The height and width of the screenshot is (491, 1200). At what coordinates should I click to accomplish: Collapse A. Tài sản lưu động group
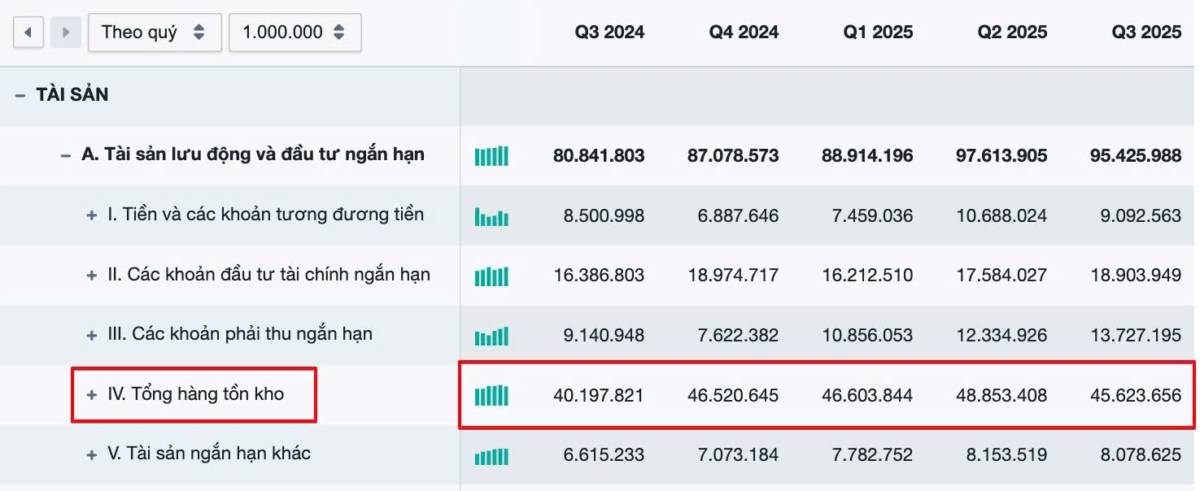(x=66, y=155)
